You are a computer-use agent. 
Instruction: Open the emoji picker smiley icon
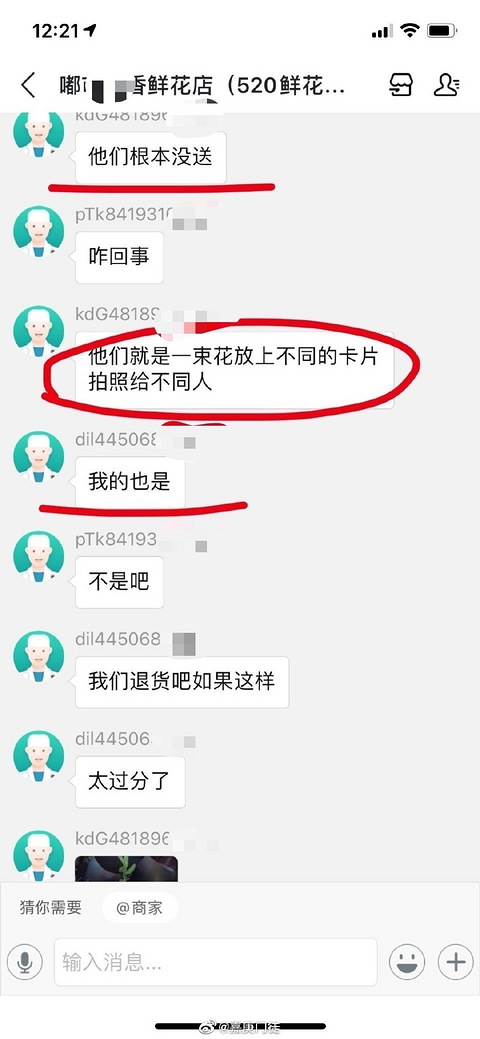tap(407, 961)
